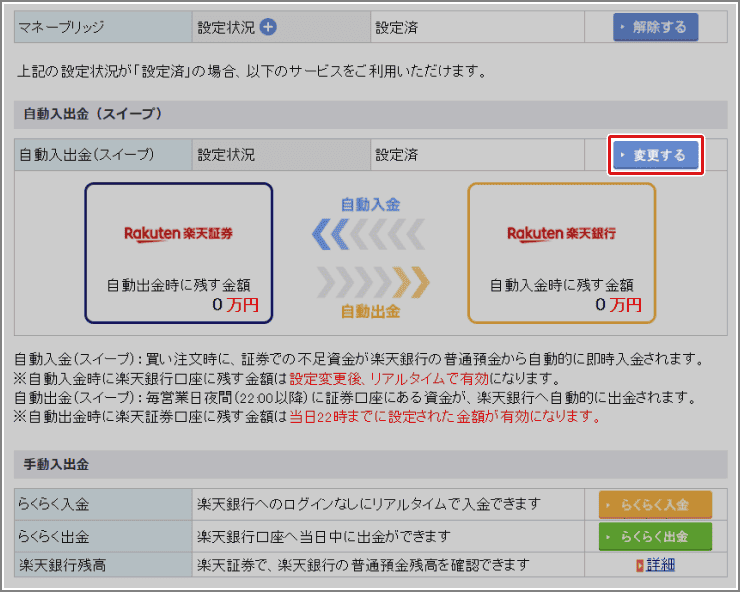Click the 0万円 amount in the 楽天証券 box

[235, 305]
